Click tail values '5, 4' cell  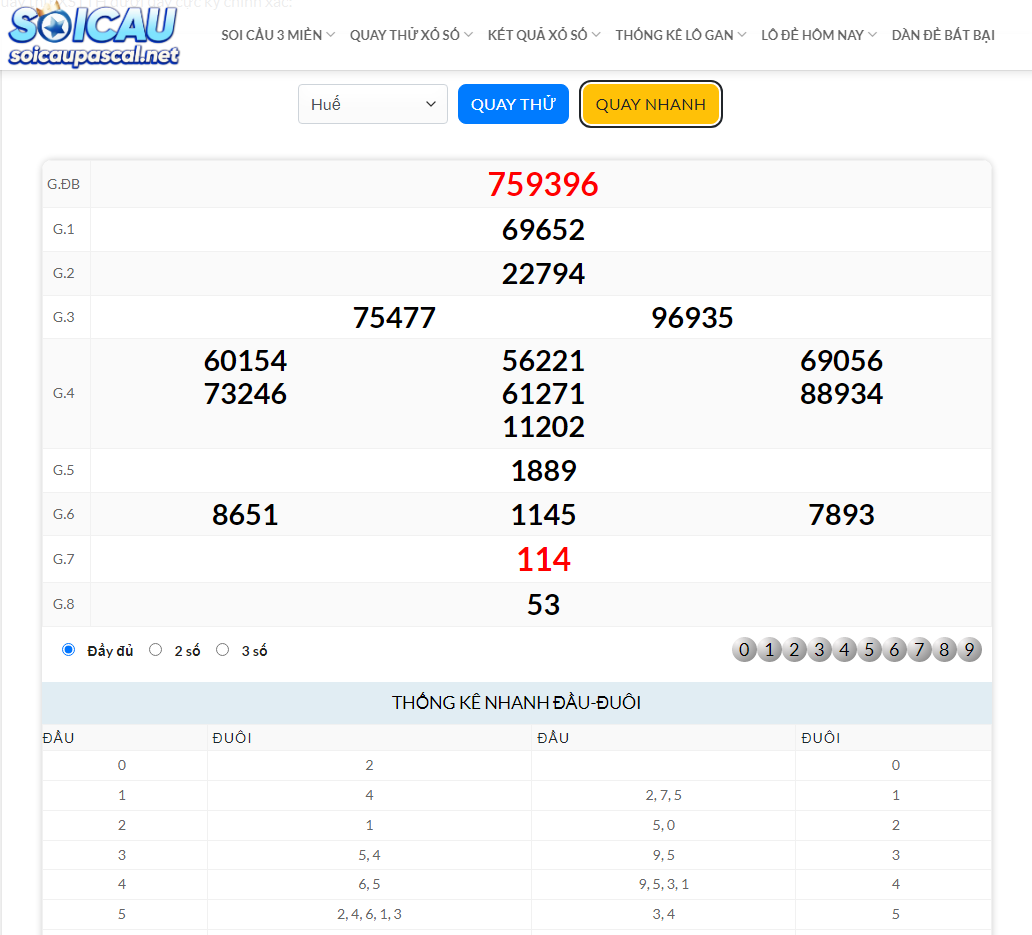pyautogui.click(x=369, y=855)
